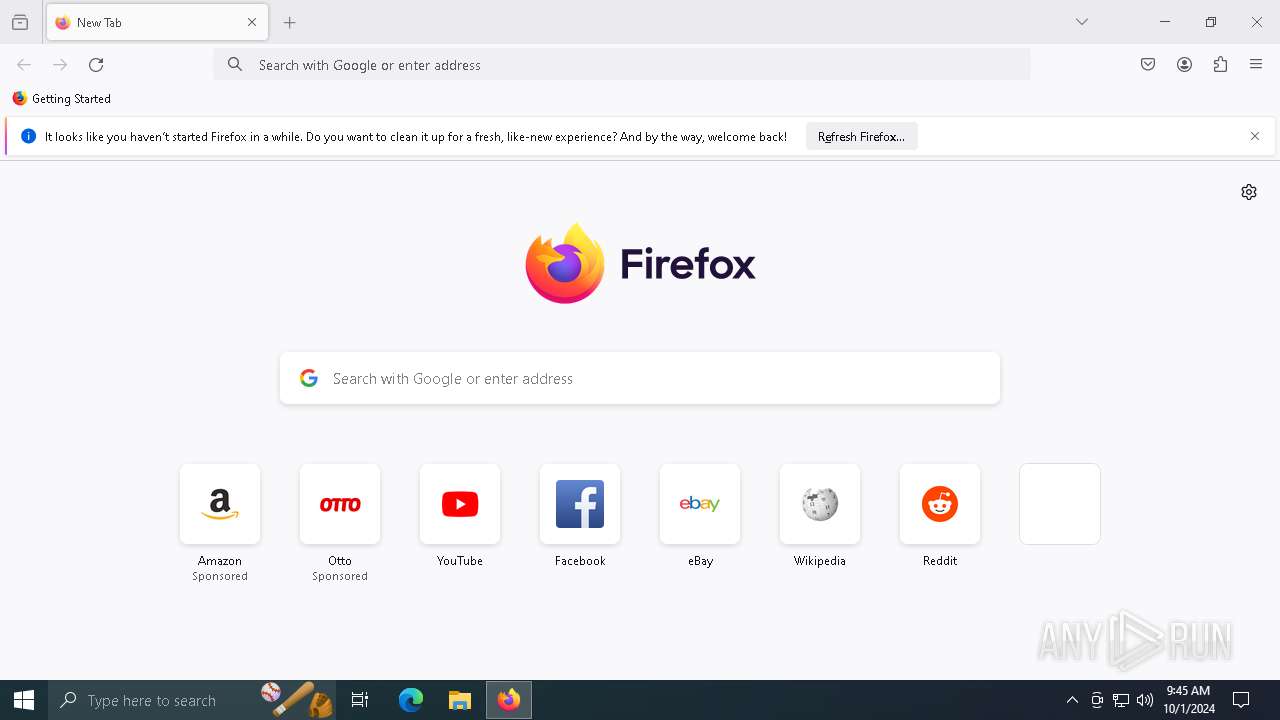Click the Google G icon in search box
The image size is (1280, 720).
click(309, 378)
